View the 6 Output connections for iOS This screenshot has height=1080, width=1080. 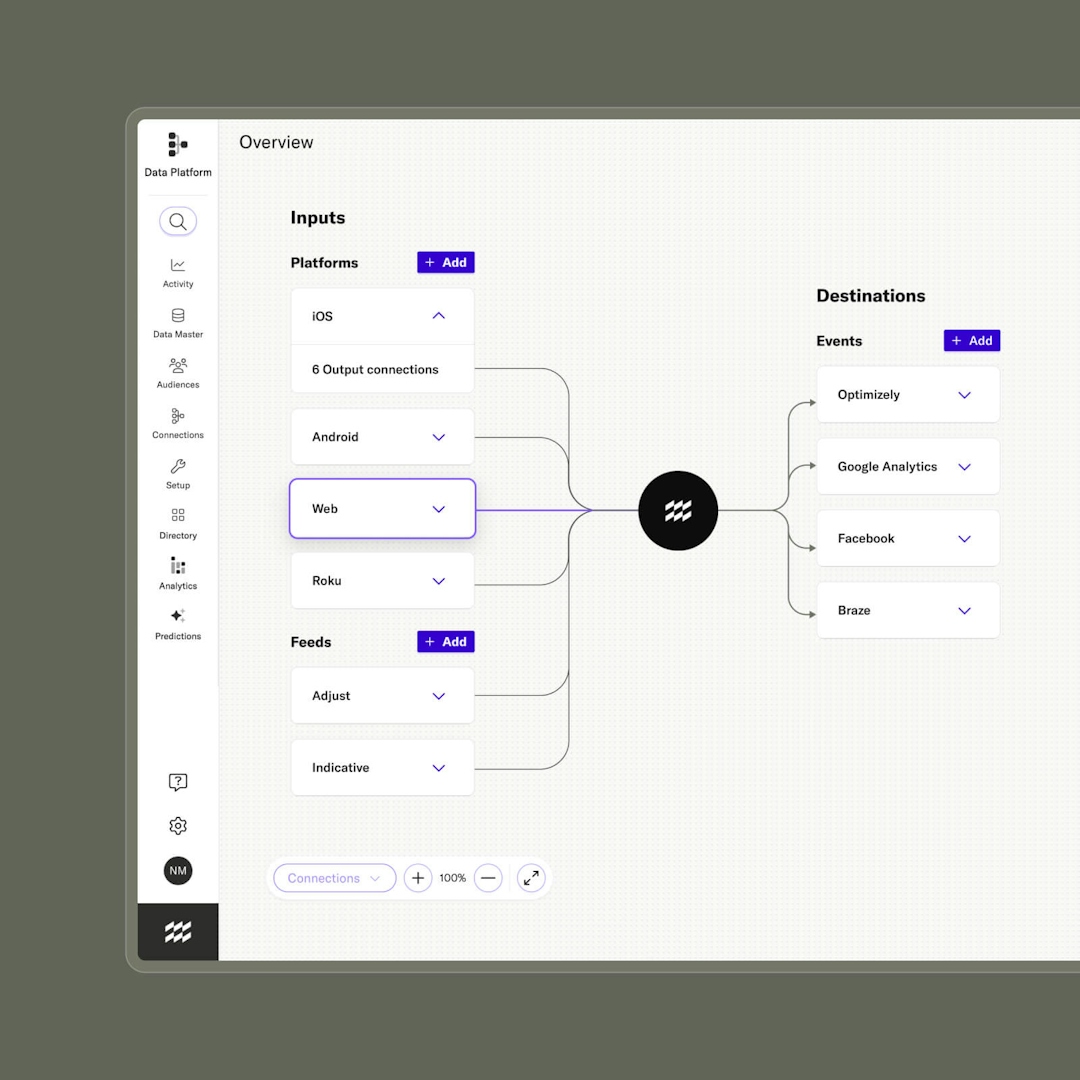point(375,369)
